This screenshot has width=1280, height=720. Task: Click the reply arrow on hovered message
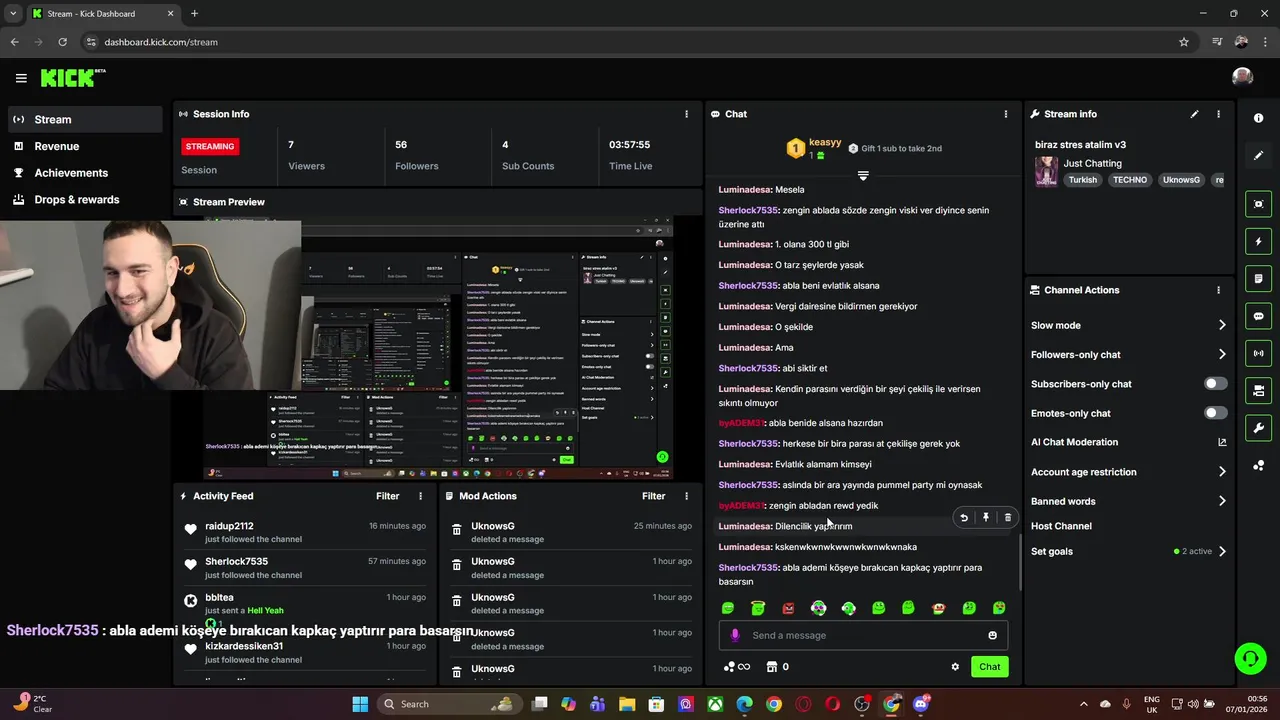click(964, 518)
